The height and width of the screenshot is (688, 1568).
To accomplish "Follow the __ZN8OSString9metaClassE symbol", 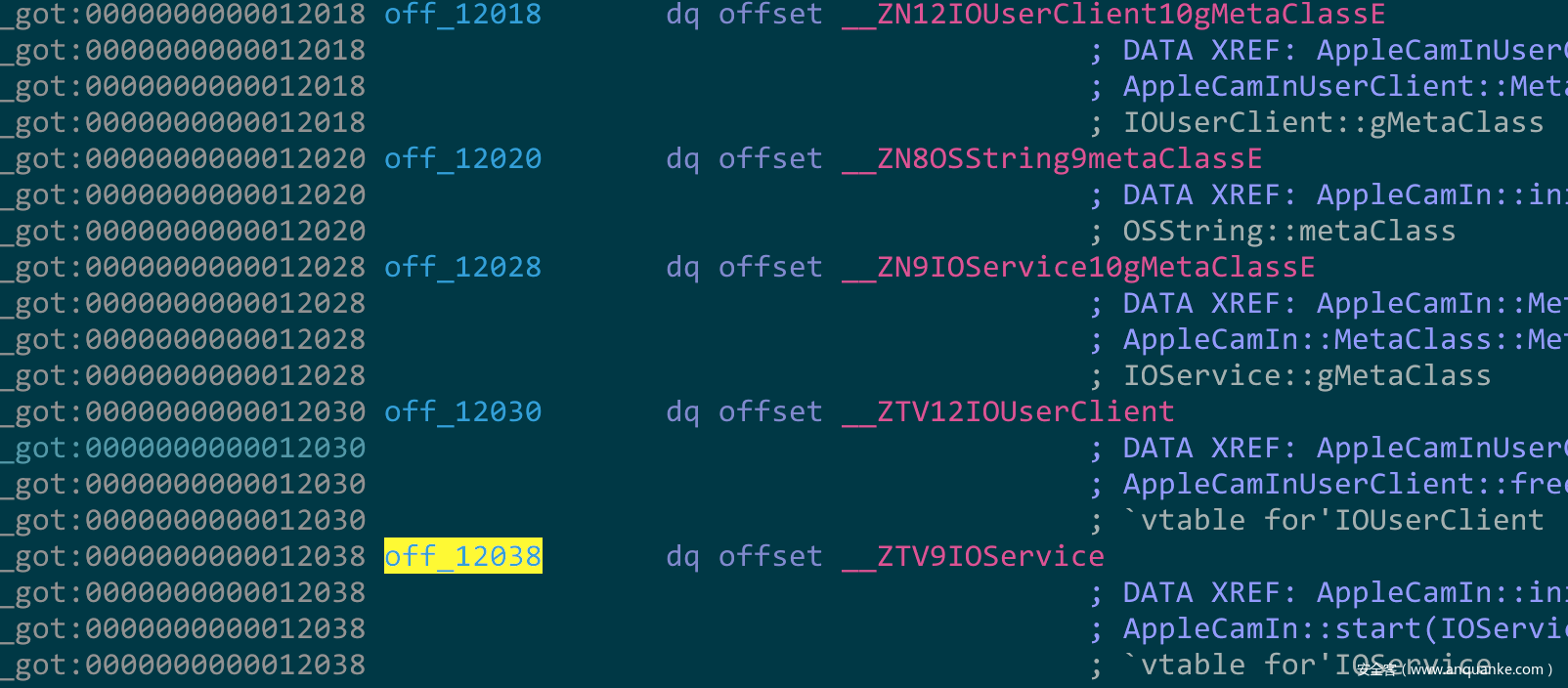I will tap(1052, 158).
